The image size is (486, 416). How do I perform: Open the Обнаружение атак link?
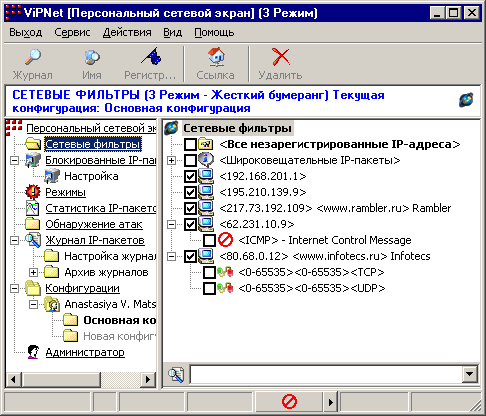[94, 224]
